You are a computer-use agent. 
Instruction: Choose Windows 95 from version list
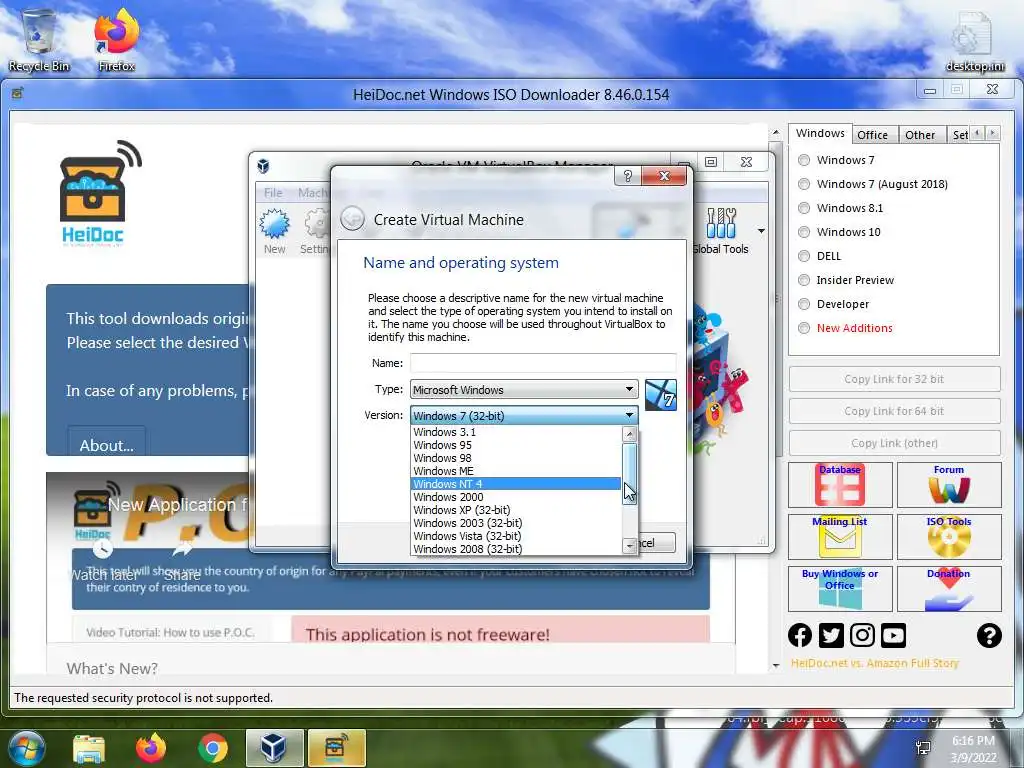tap(516, 445)
